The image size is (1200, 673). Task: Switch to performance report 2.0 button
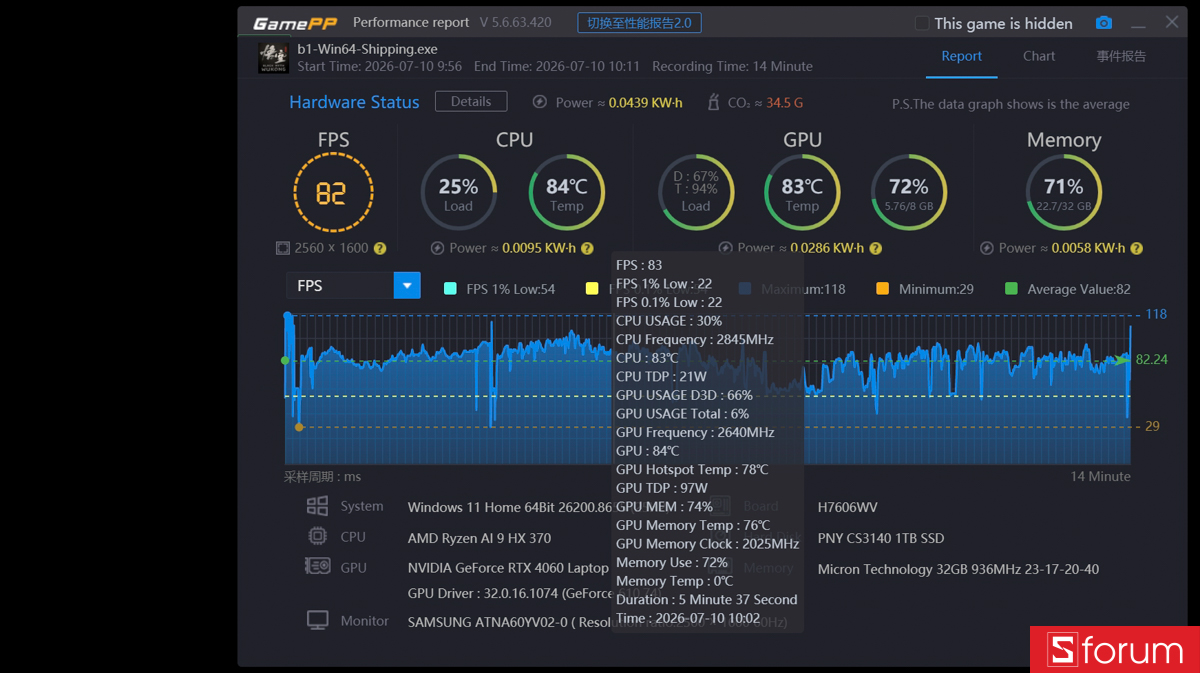(x=639, y=23)
